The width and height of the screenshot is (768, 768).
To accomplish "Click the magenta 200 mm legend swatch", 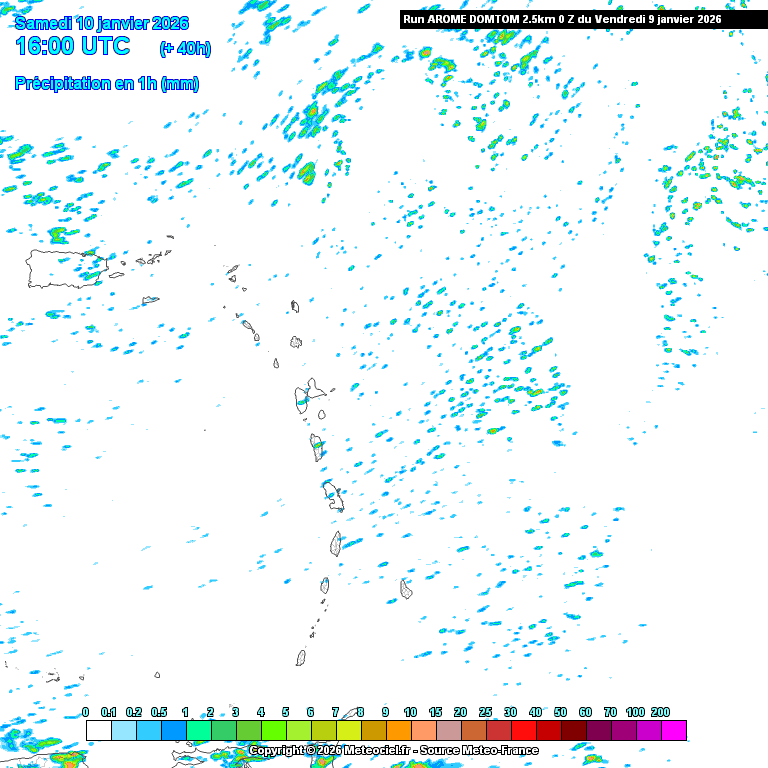I will [x=674, y=730].
